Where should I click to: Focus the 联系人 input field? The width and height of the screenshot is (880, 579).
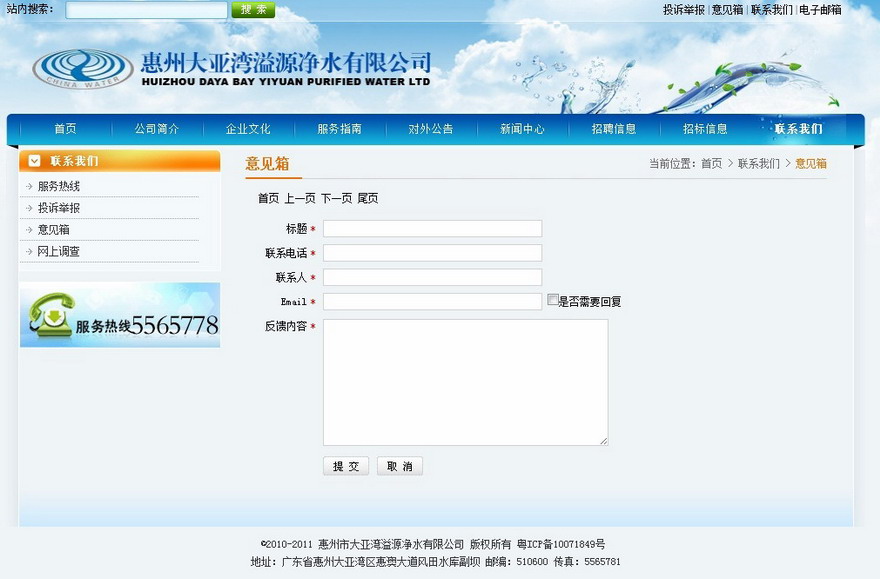432,277
